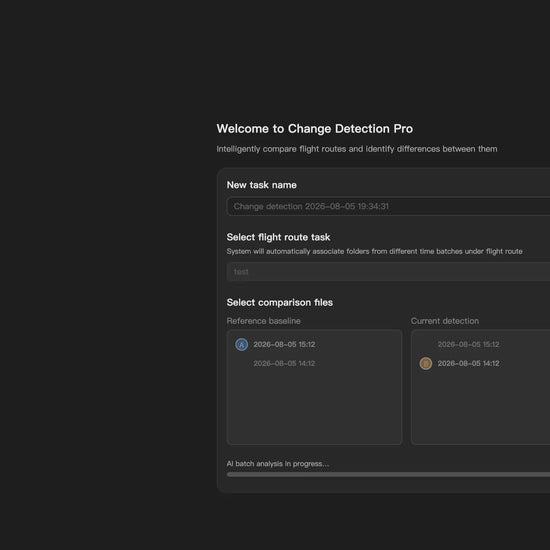Select 2026-08-05 14:12 in Current detection
The width and height of the screenshot is (550, 550).
pos(468,363)
